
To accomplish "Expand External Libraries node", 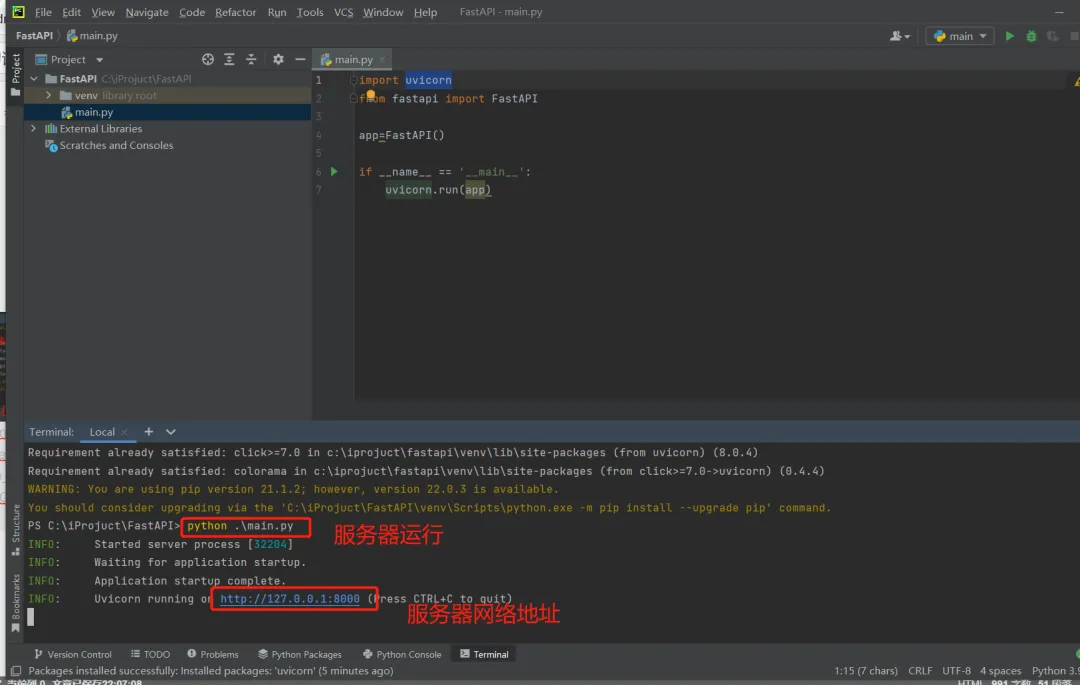I will [x=33, y=129].
